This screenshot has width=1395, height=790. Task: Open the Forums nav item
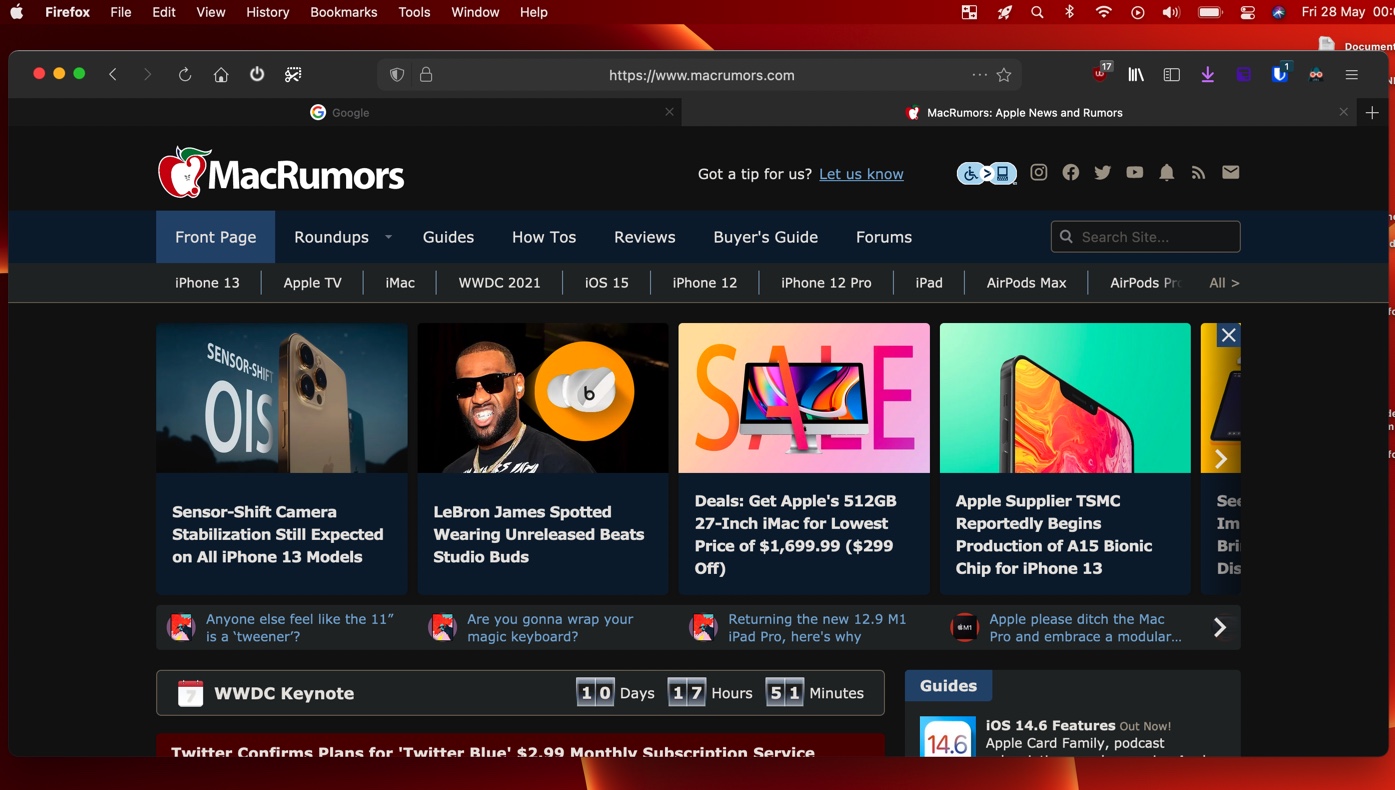click(x=884, y=237)
